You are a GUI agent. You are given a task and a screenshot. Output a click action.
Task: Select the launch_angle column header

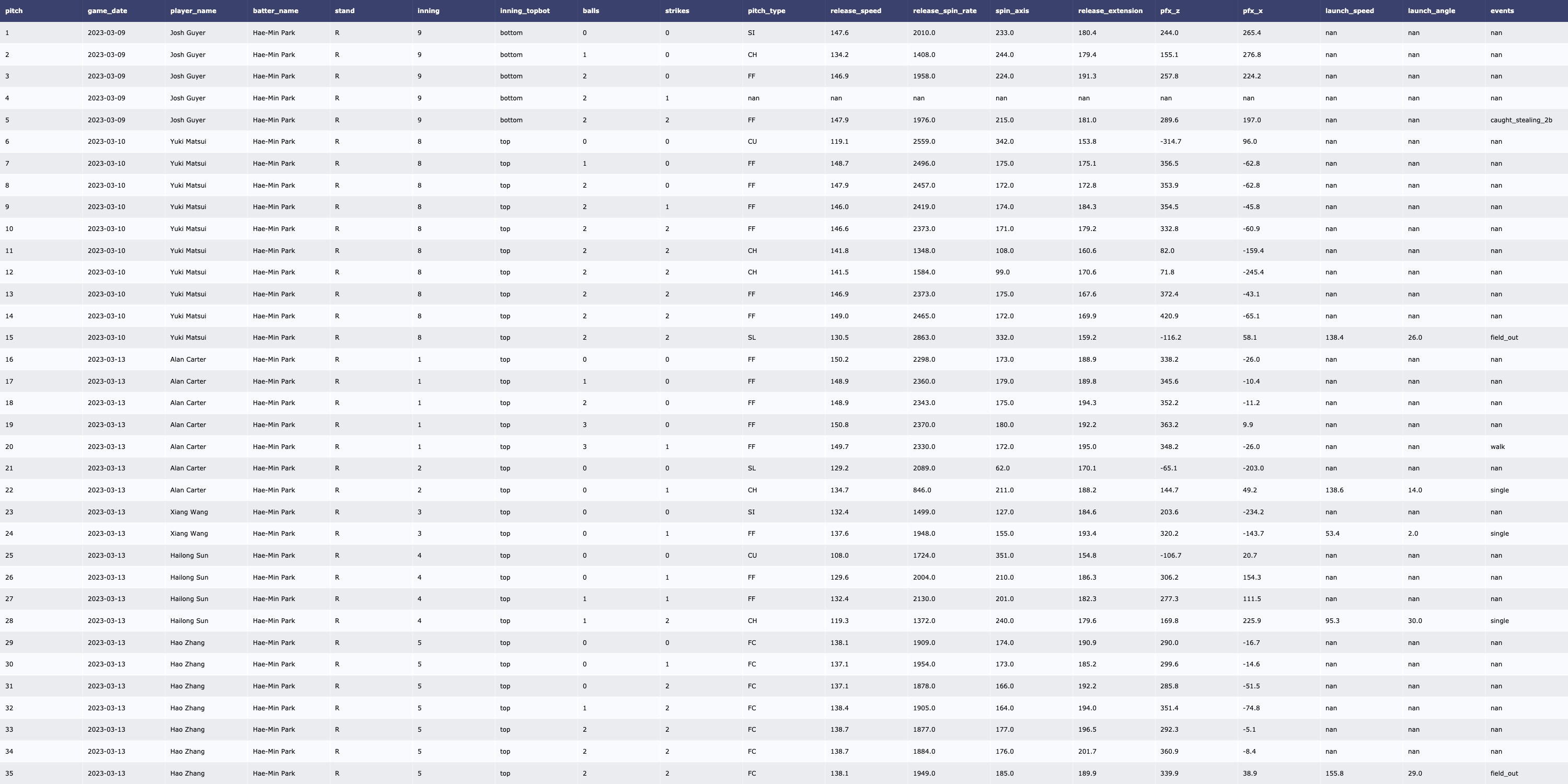click(1431, 11)
